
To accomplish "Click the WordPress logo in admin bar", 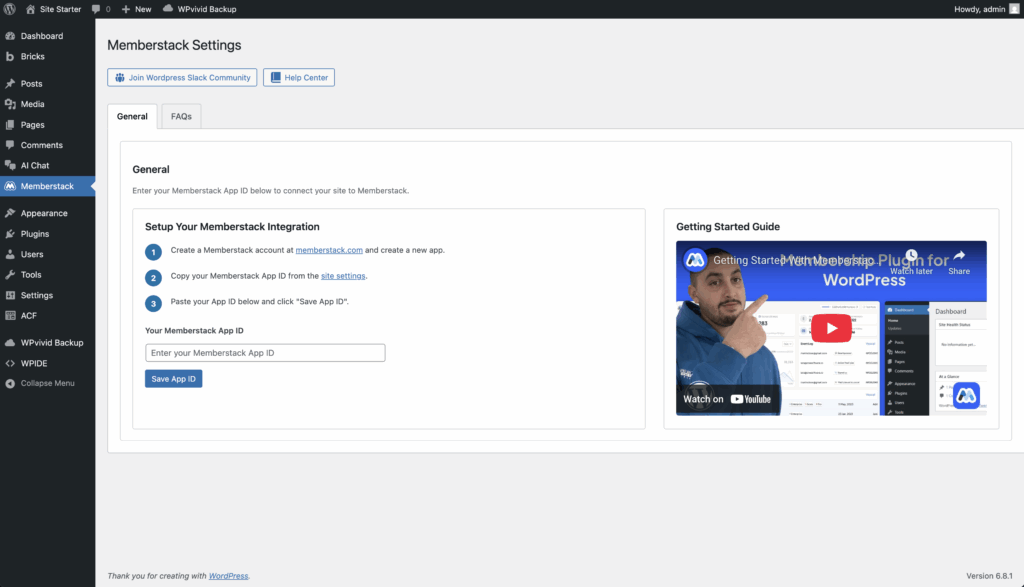I will (x=10, y=9).
